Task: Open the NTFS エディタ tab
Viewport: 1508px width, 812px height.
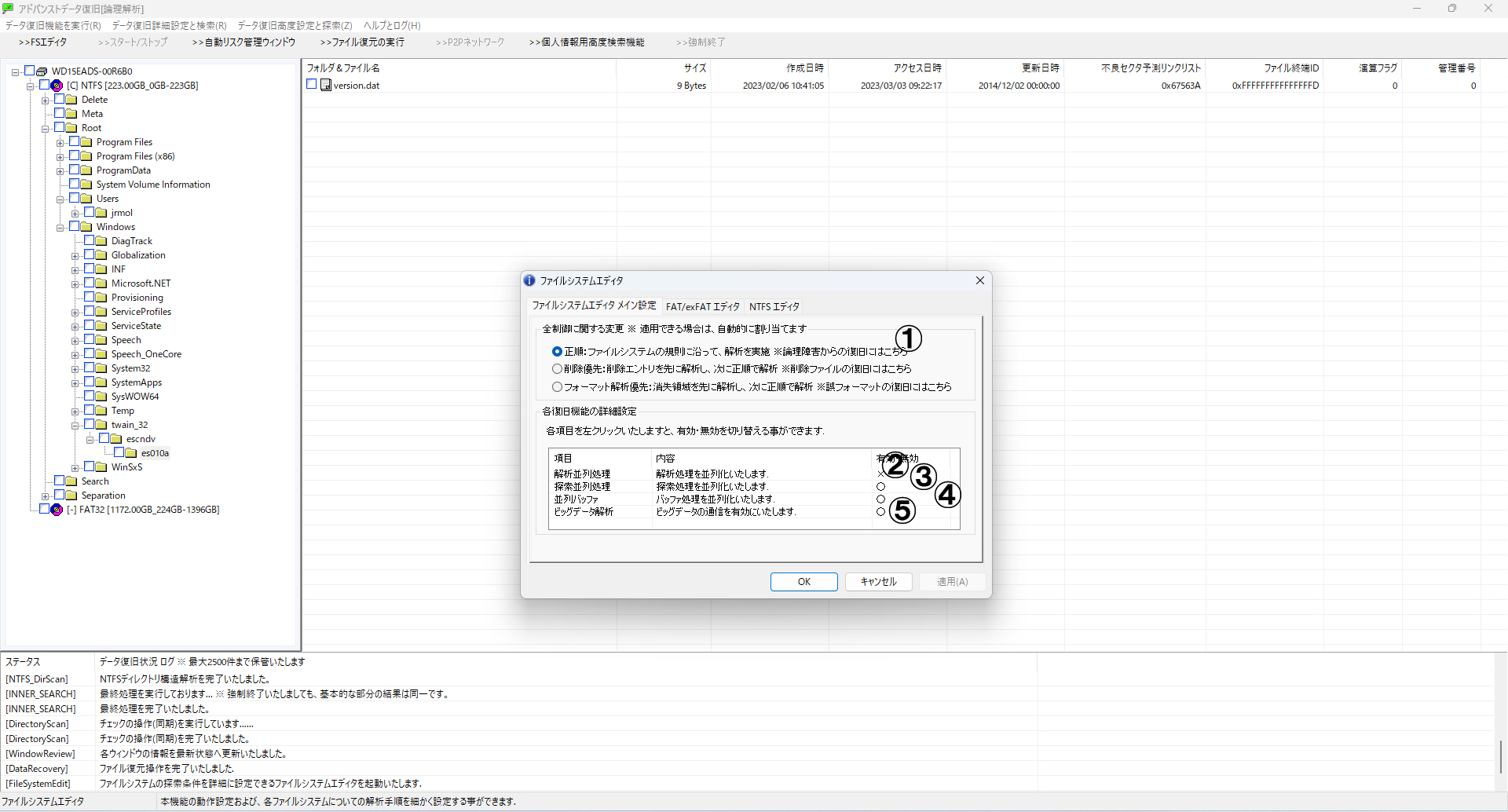Action: 774,307
